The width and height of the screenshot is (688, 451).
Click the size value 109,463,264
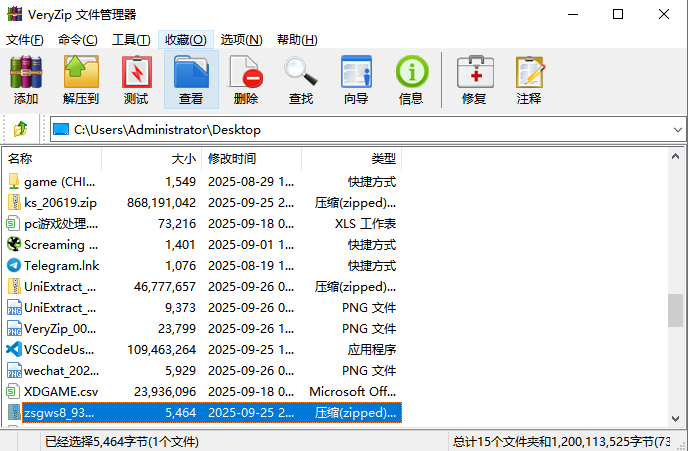pyautogui.click(x=161, y=350)
